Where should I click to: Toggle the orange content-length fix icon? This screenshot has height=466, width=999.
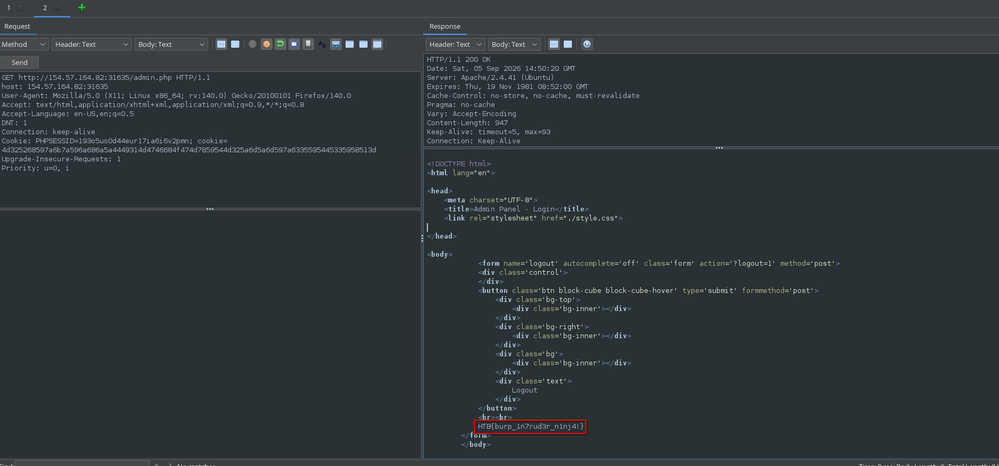[x=266, y=45]
